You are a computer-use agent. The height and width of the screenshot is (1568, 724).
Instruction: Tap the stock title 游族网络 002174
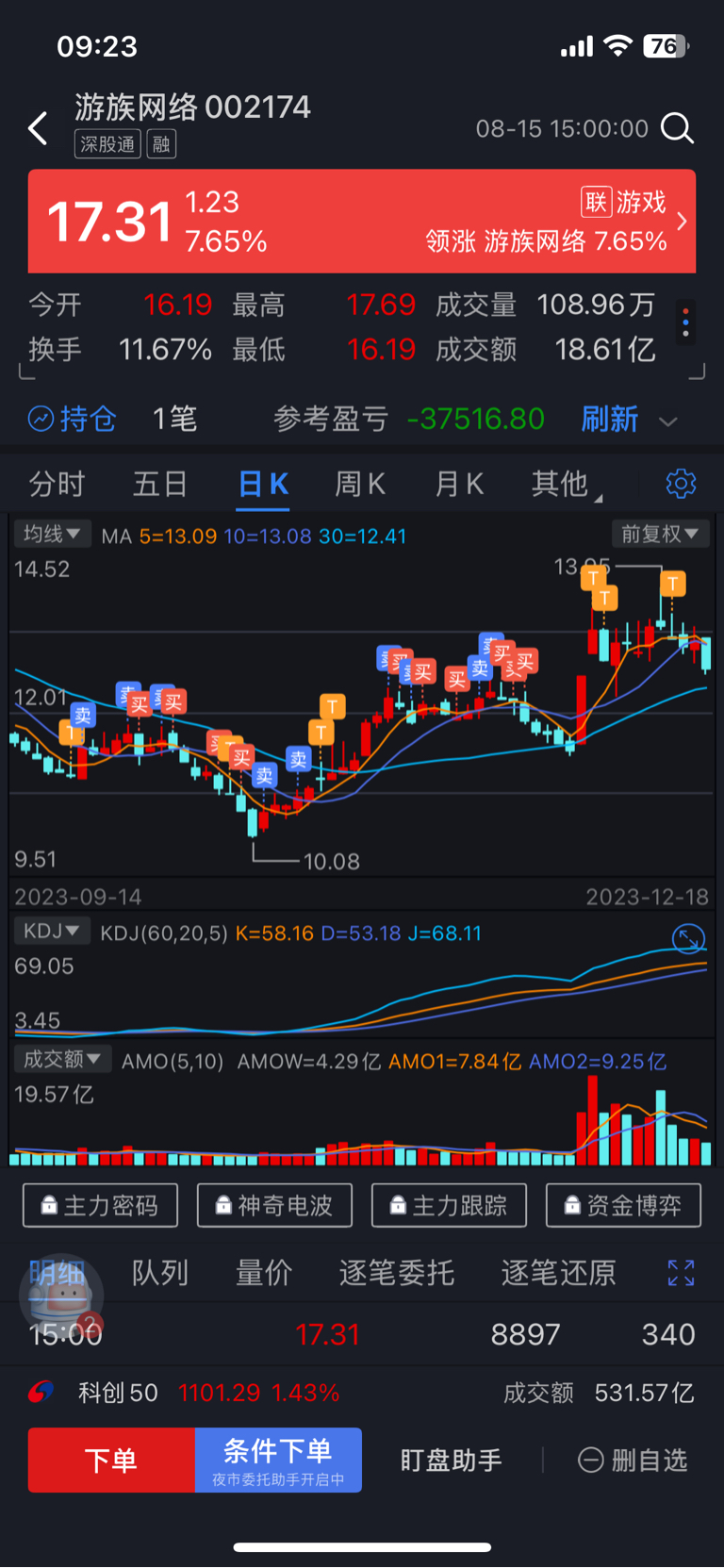(193, 107)
